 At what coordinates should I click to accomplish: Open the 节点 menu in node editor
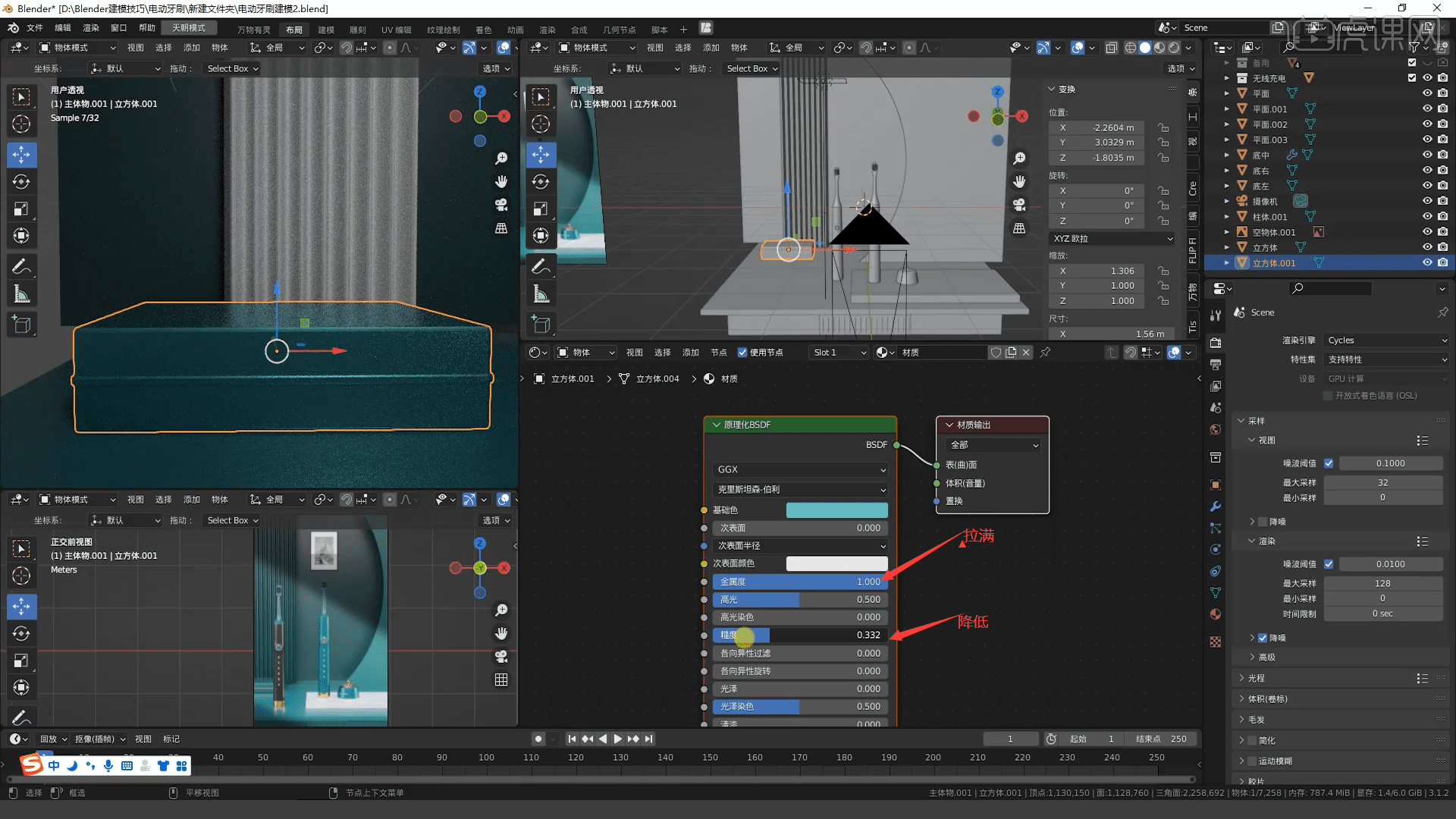tap(718, 353)
